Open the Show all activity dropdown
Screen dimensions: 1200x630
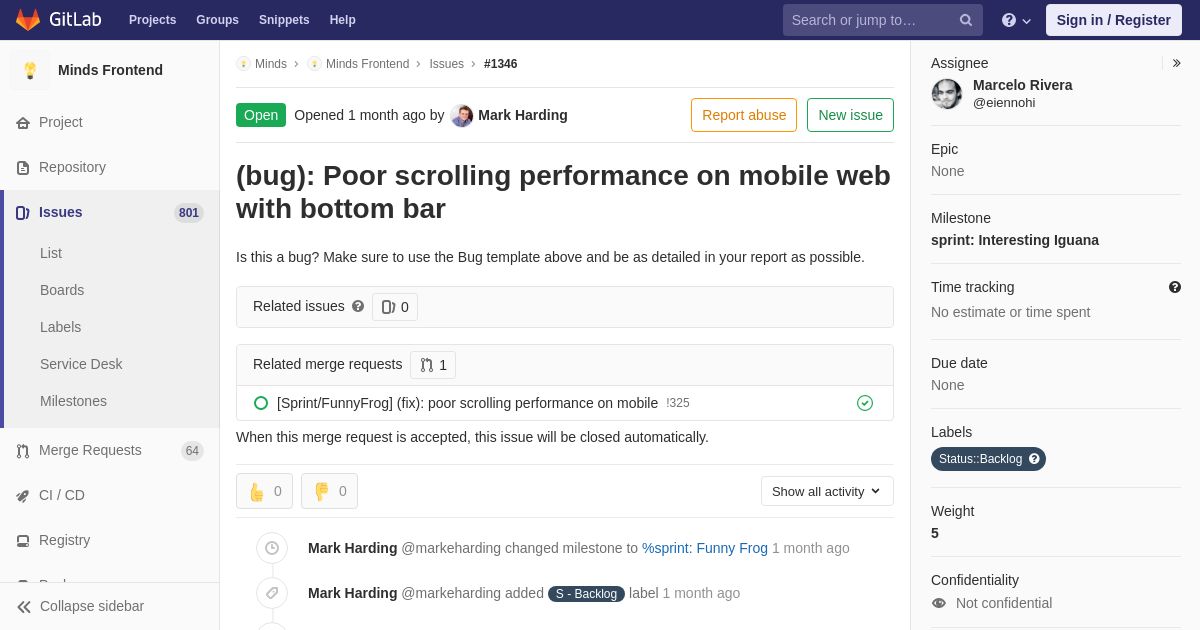pyautogui.click(x=827, y=491)
